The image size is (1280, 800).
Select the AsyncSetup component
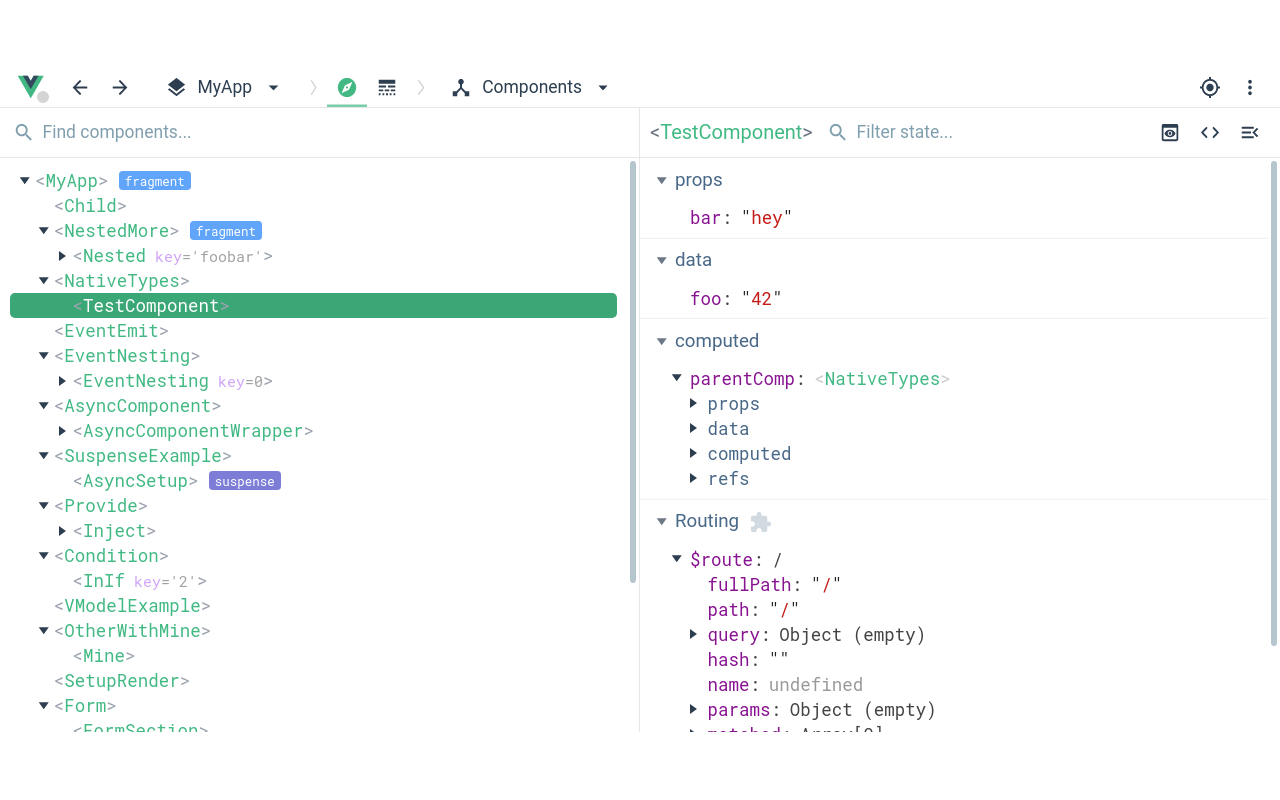[135, 481]
